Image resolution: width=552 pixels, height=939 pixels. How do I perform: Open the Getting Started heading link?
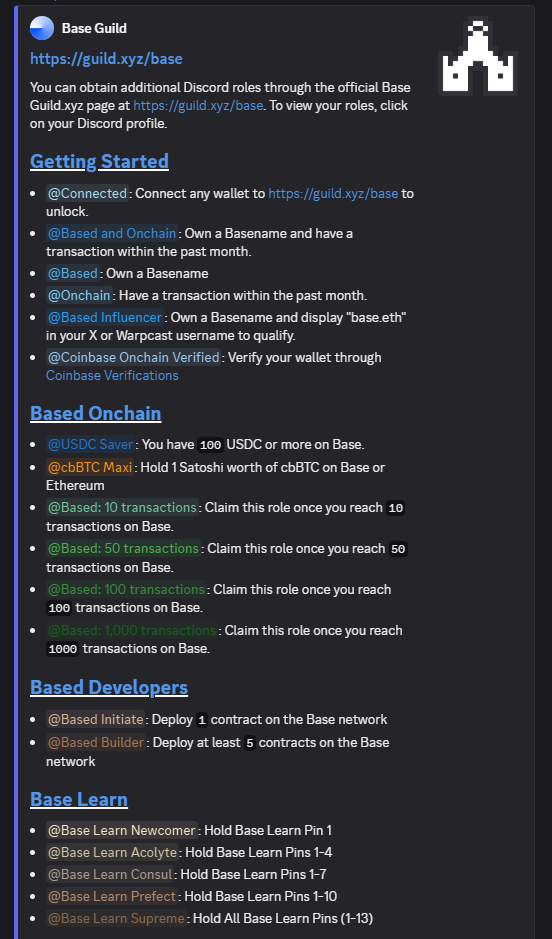[x=99, y=161]
